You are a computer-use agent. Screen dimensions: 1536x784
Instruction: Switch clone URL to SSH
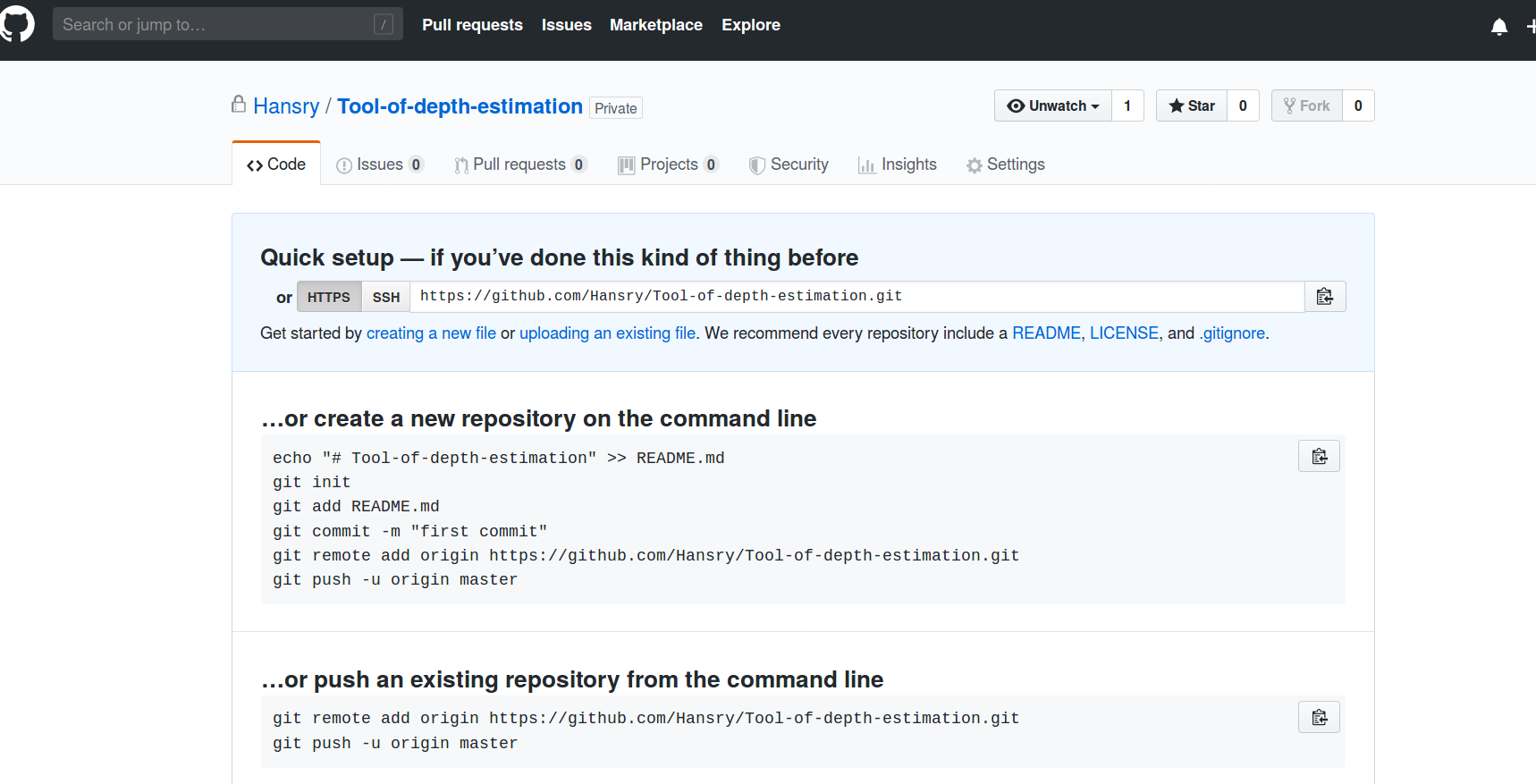tap(386, 297)
